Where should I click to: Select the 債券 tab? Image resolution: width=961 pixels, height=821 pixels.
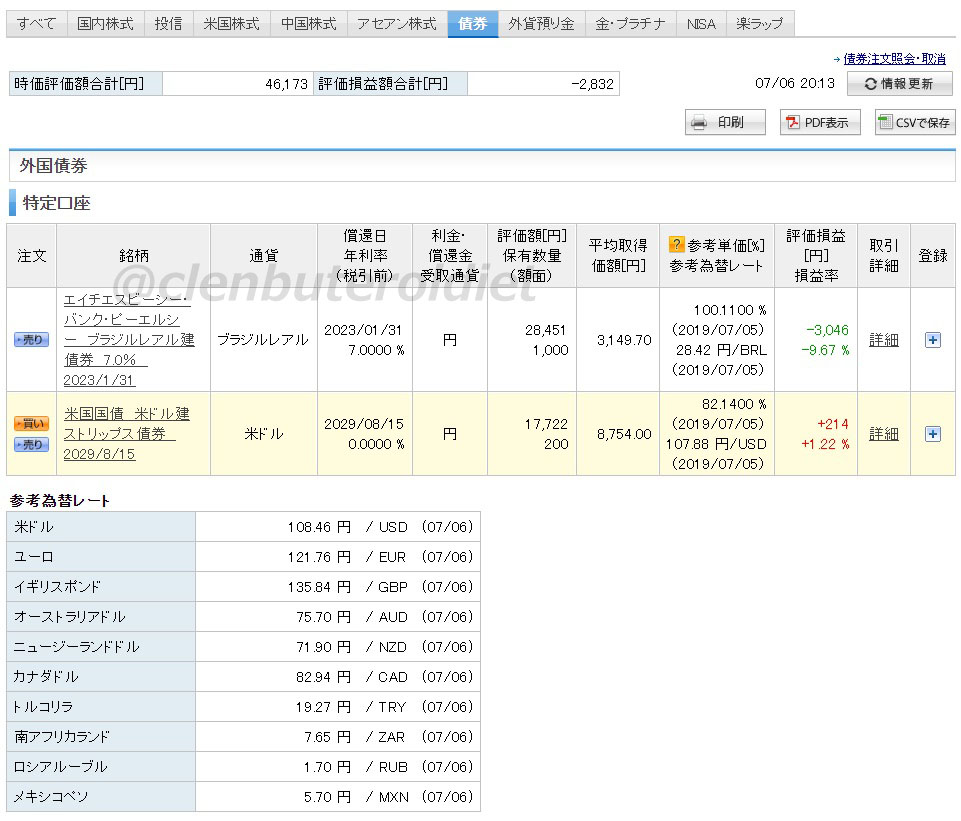(473, 24)
